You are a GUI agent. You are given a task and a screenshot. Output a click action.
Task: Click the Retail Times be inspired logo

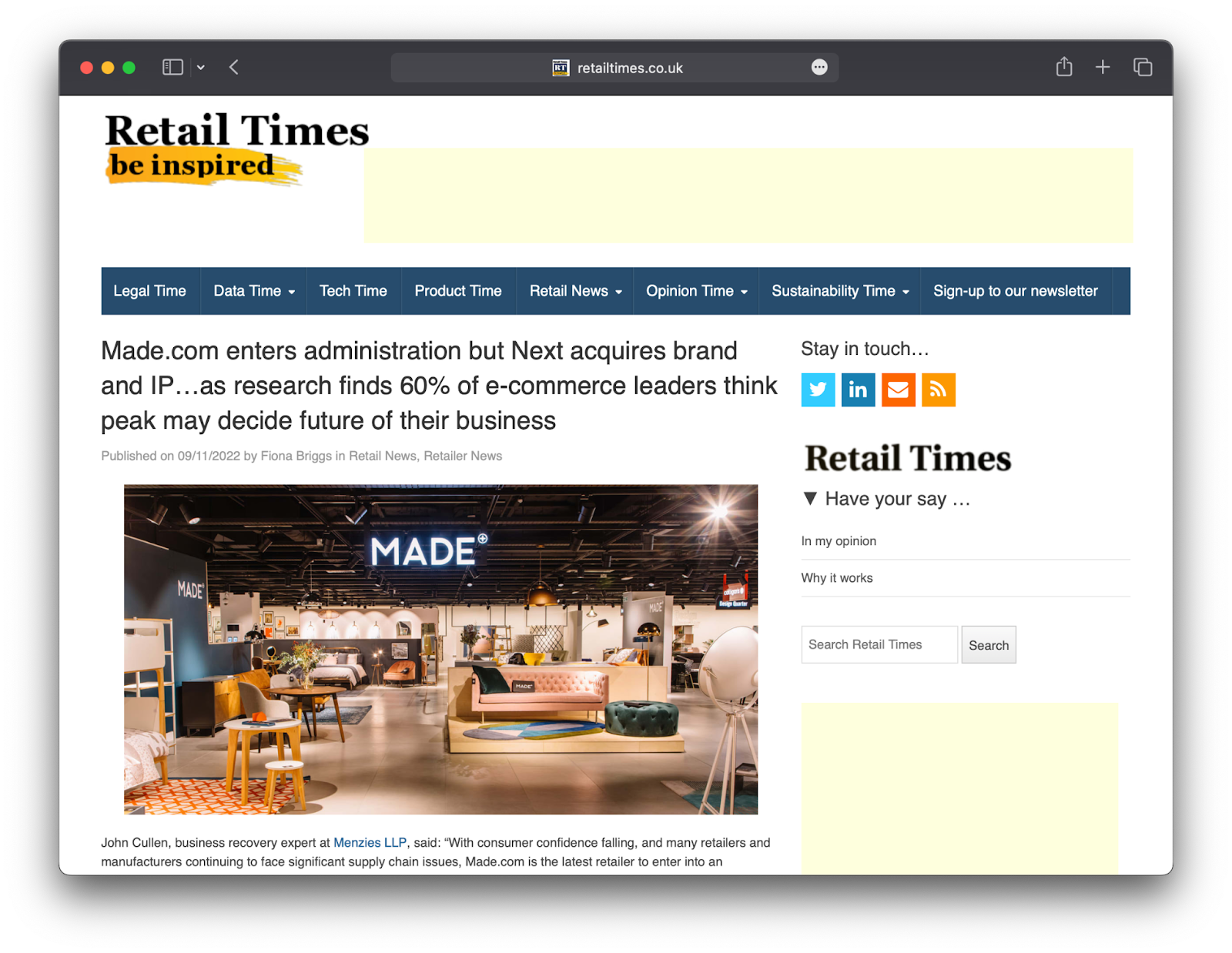coord(236,148)
